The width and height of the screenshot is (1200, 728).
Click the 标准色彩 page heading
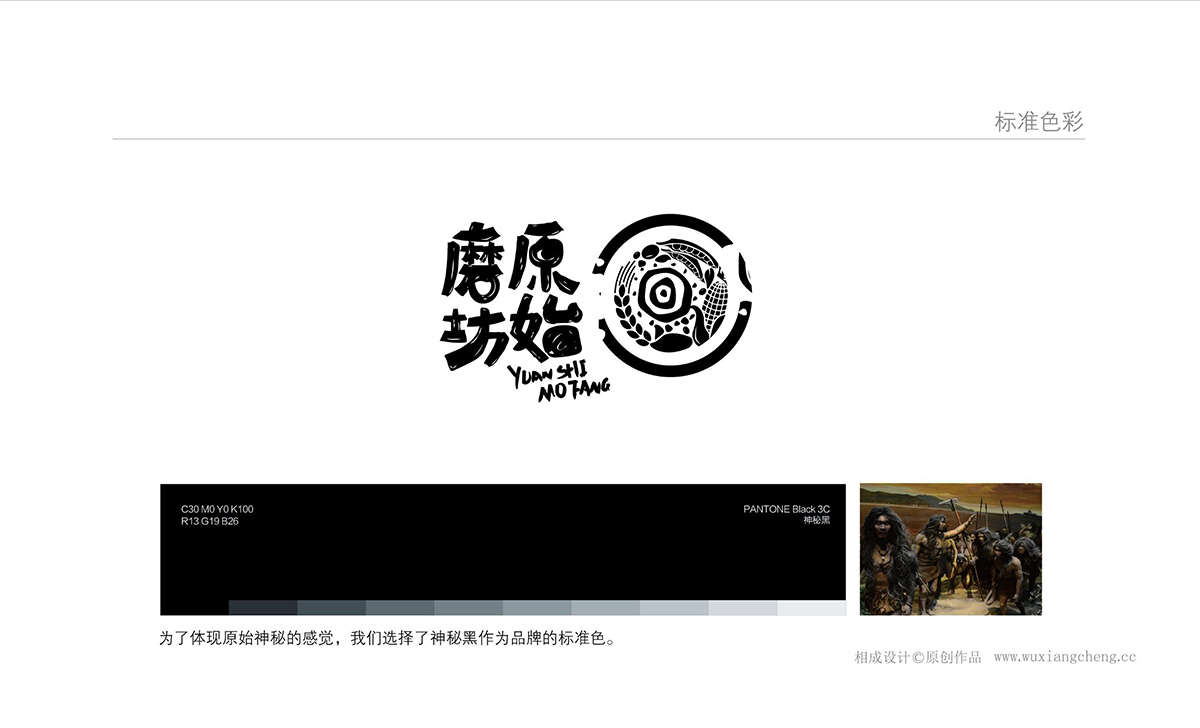point(1039,122)
